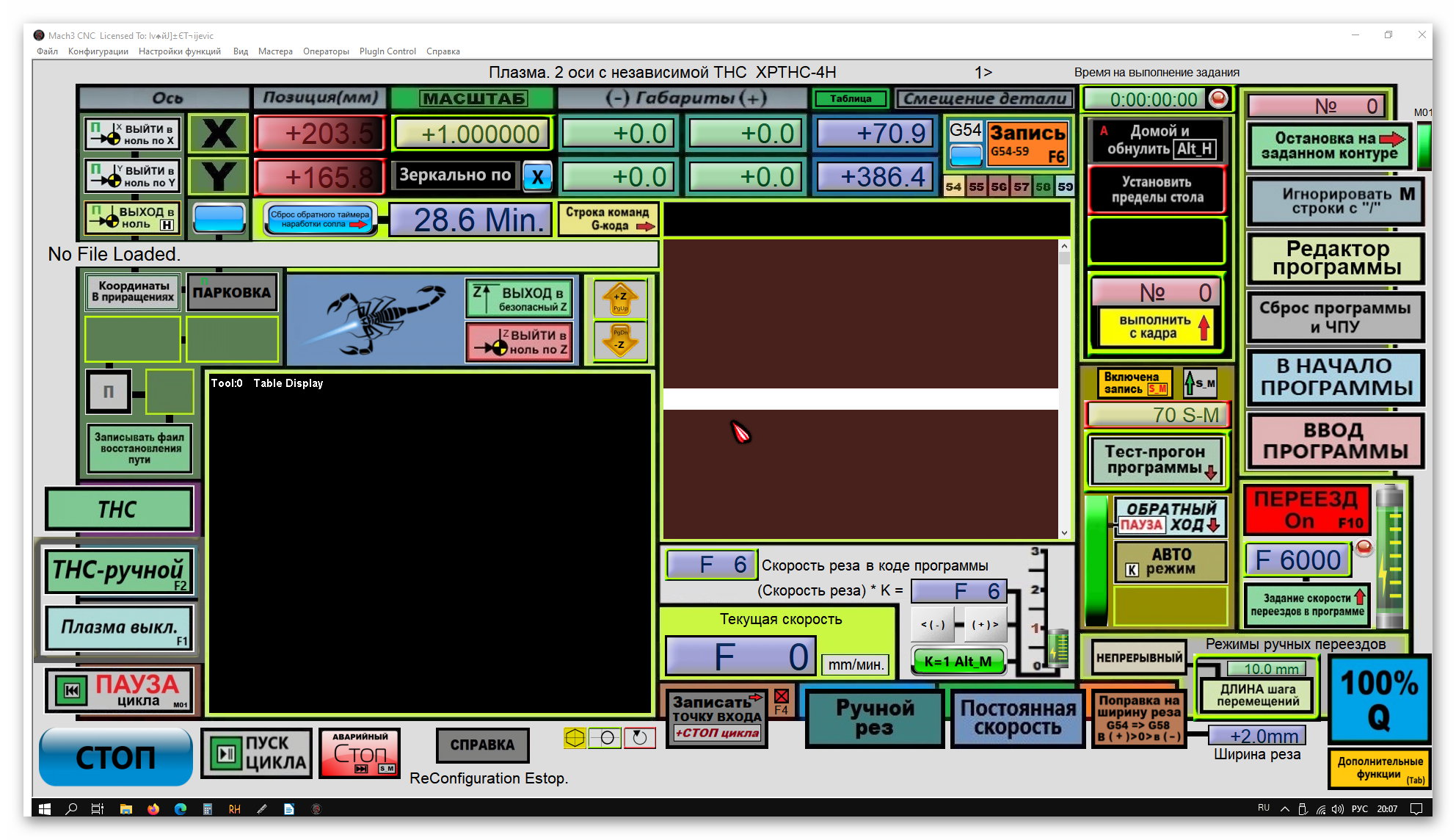Click the red X icon above F4
This screenshot has height=840, width=1456.
pos(782,696)
